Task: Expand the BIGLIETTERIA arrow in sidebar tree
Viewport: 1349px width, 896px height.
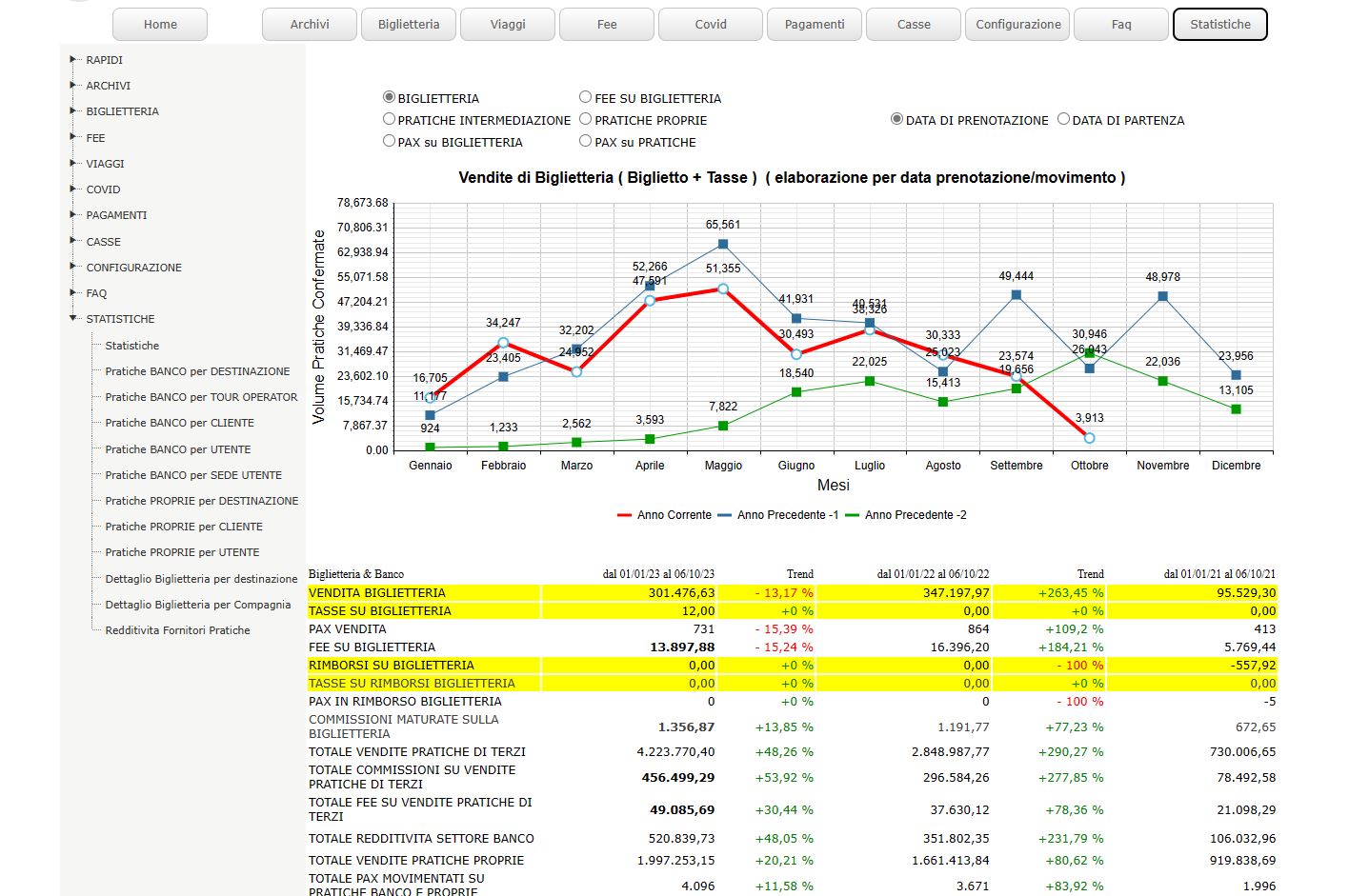Action: 73,110
